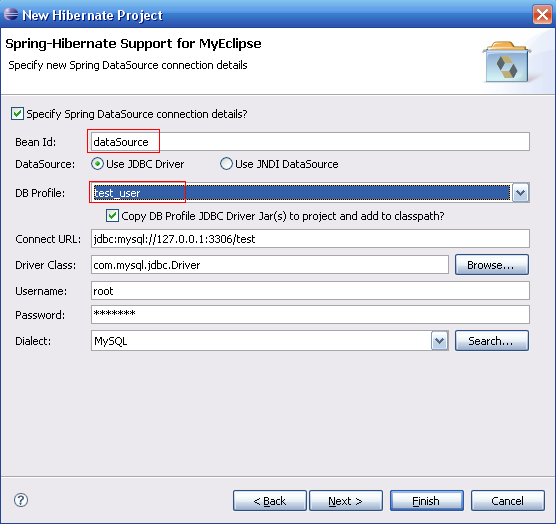Screen dimensions: 556x524
Task: Click the heading Spring-Hibernate Support for MyEclipse
Action: tap(133, 44)
